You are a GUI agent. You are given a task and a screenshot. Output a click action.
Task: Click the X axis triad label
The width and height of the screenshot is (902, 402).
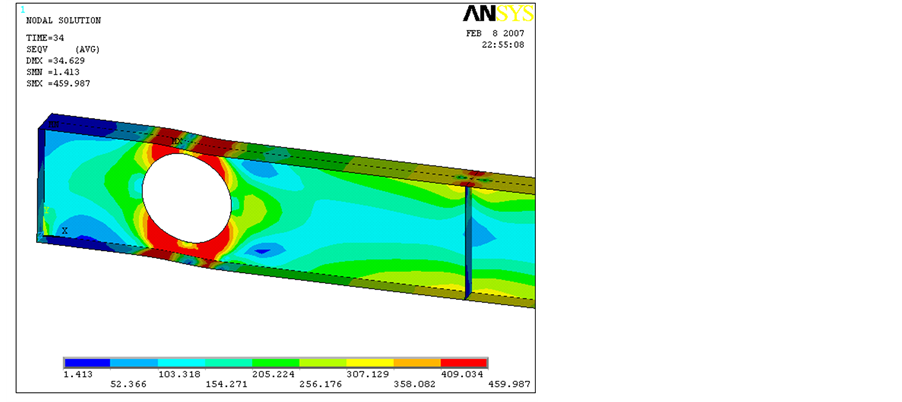[65, 230]
